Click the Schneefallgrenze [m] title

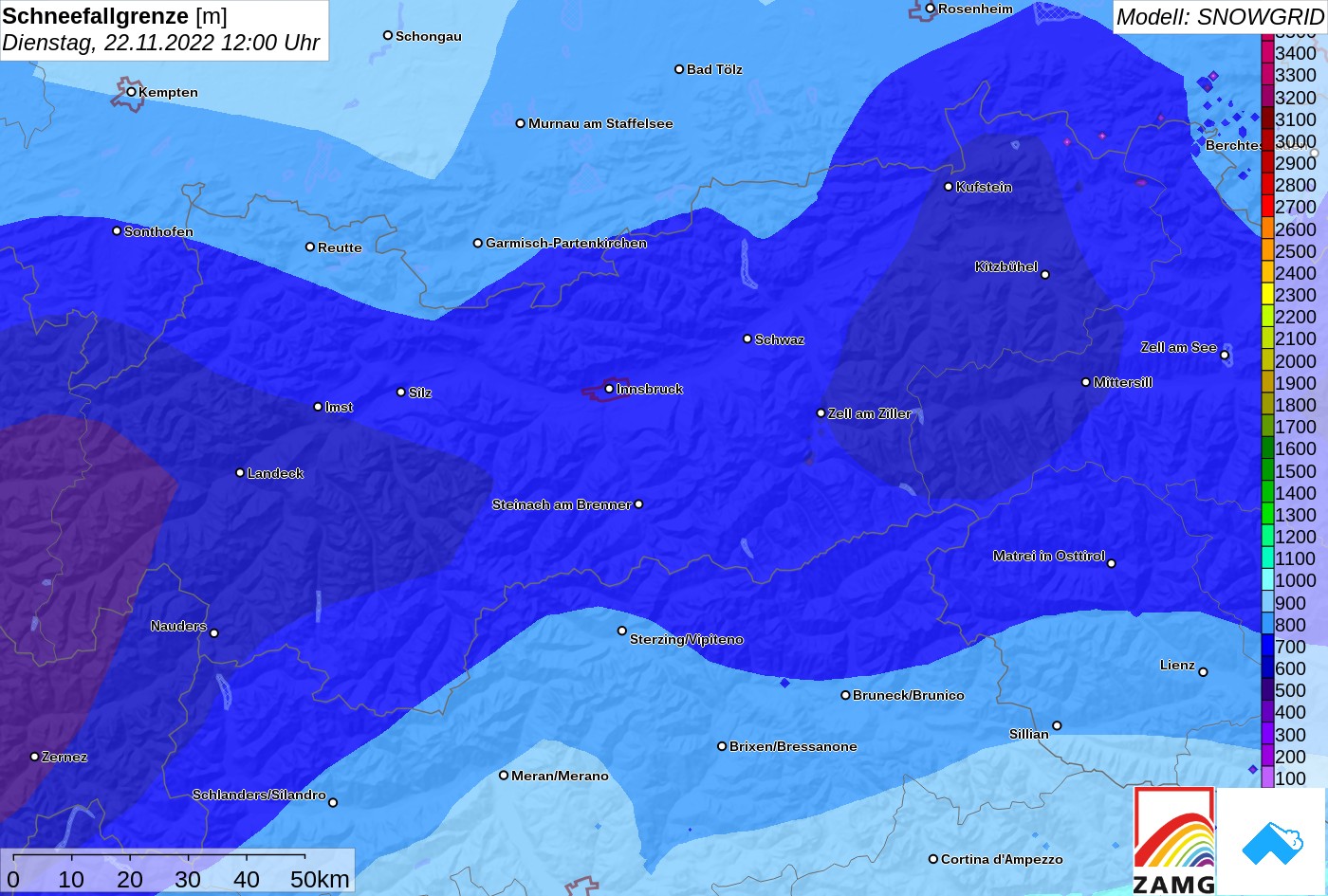click(115, 16)
